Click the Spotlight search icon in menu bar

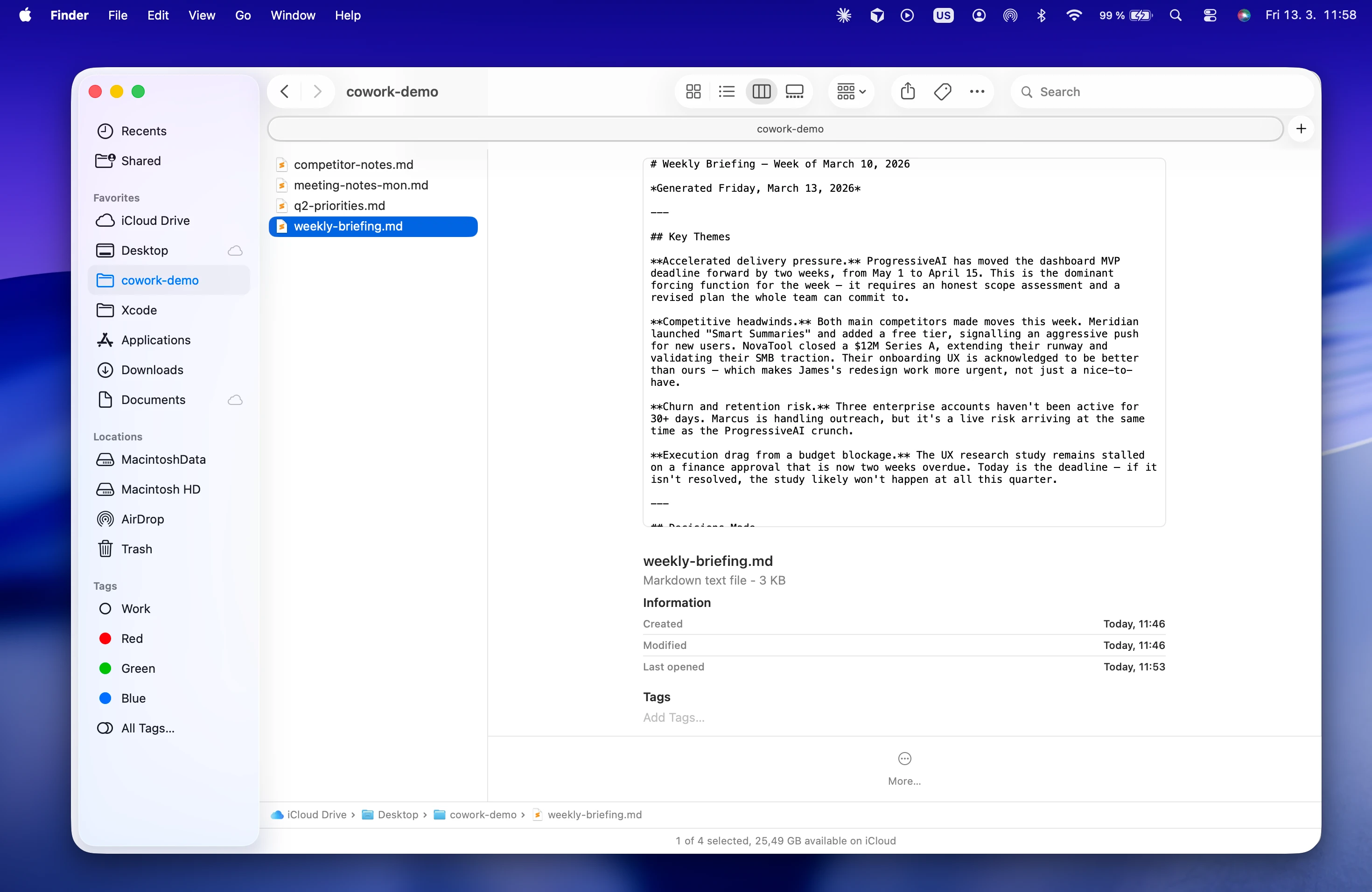click(x=1176, y=15)
